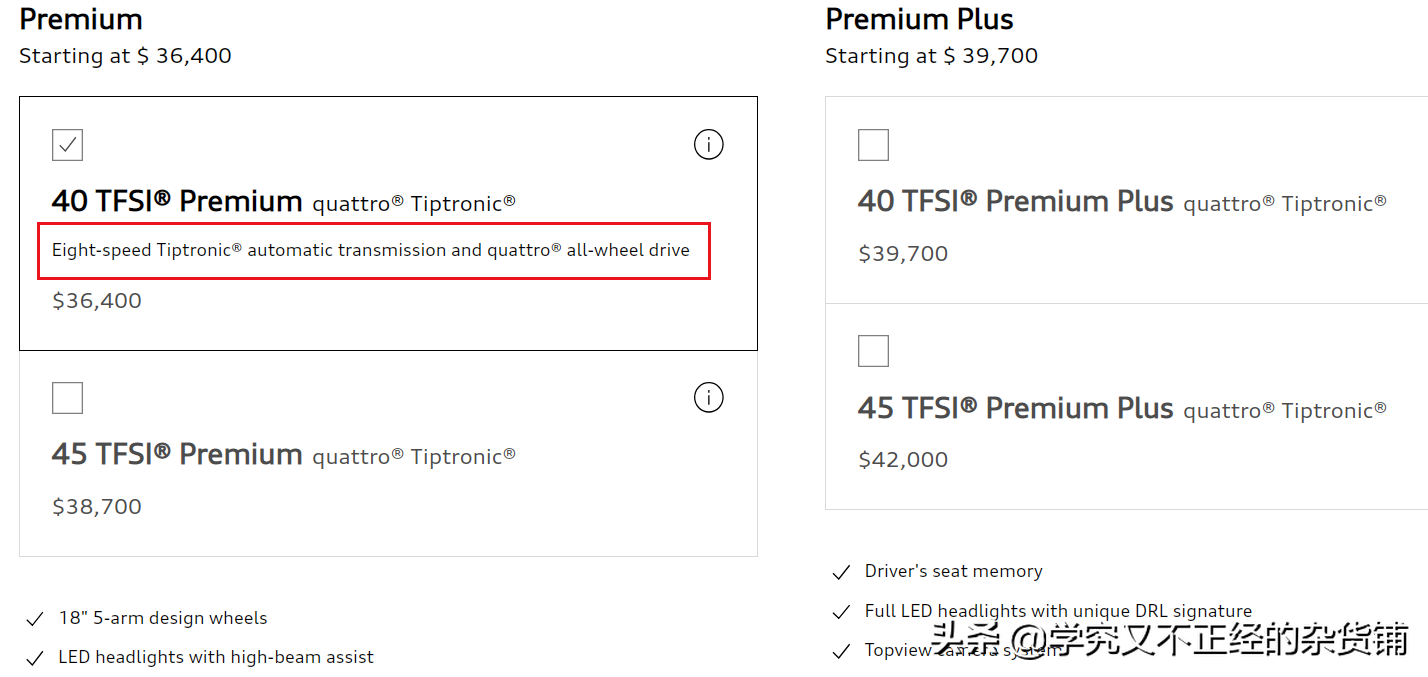
Task: Click the $39,700 price under 40 TFSI Premium Plus
Action: point(903,254)
